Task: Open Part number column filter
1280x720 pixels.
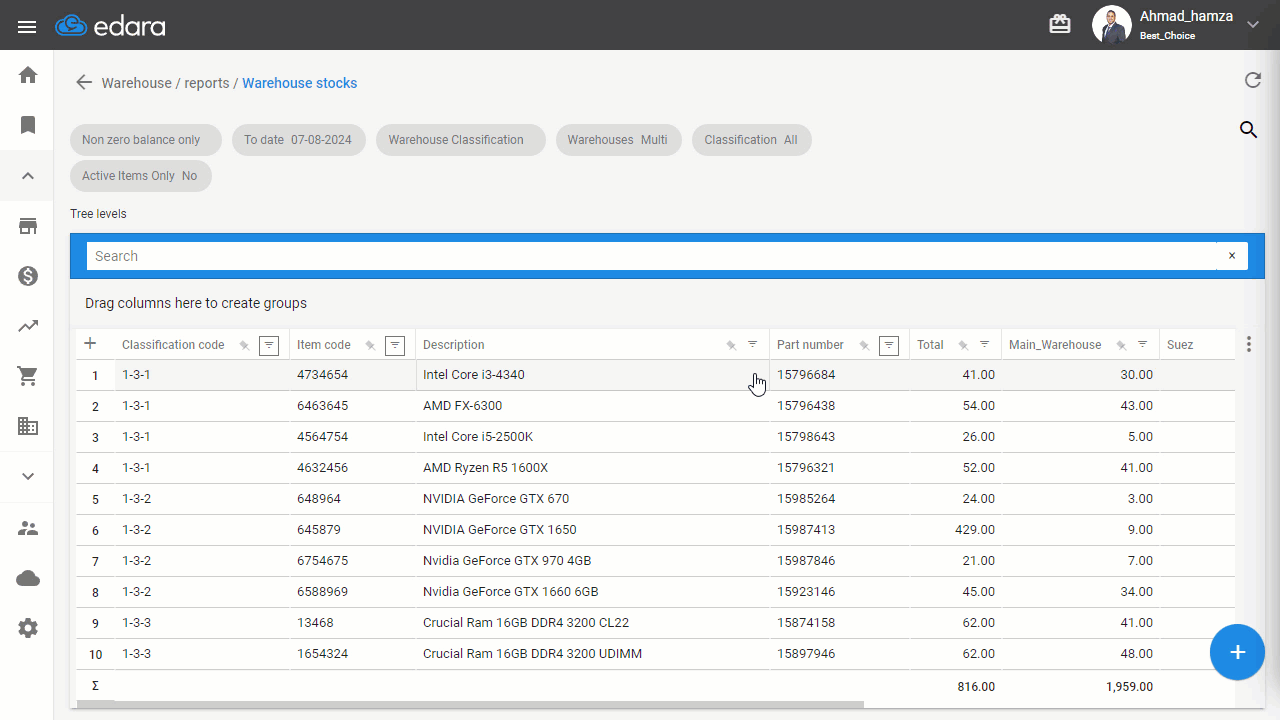Action: click(x=888, y=345)
